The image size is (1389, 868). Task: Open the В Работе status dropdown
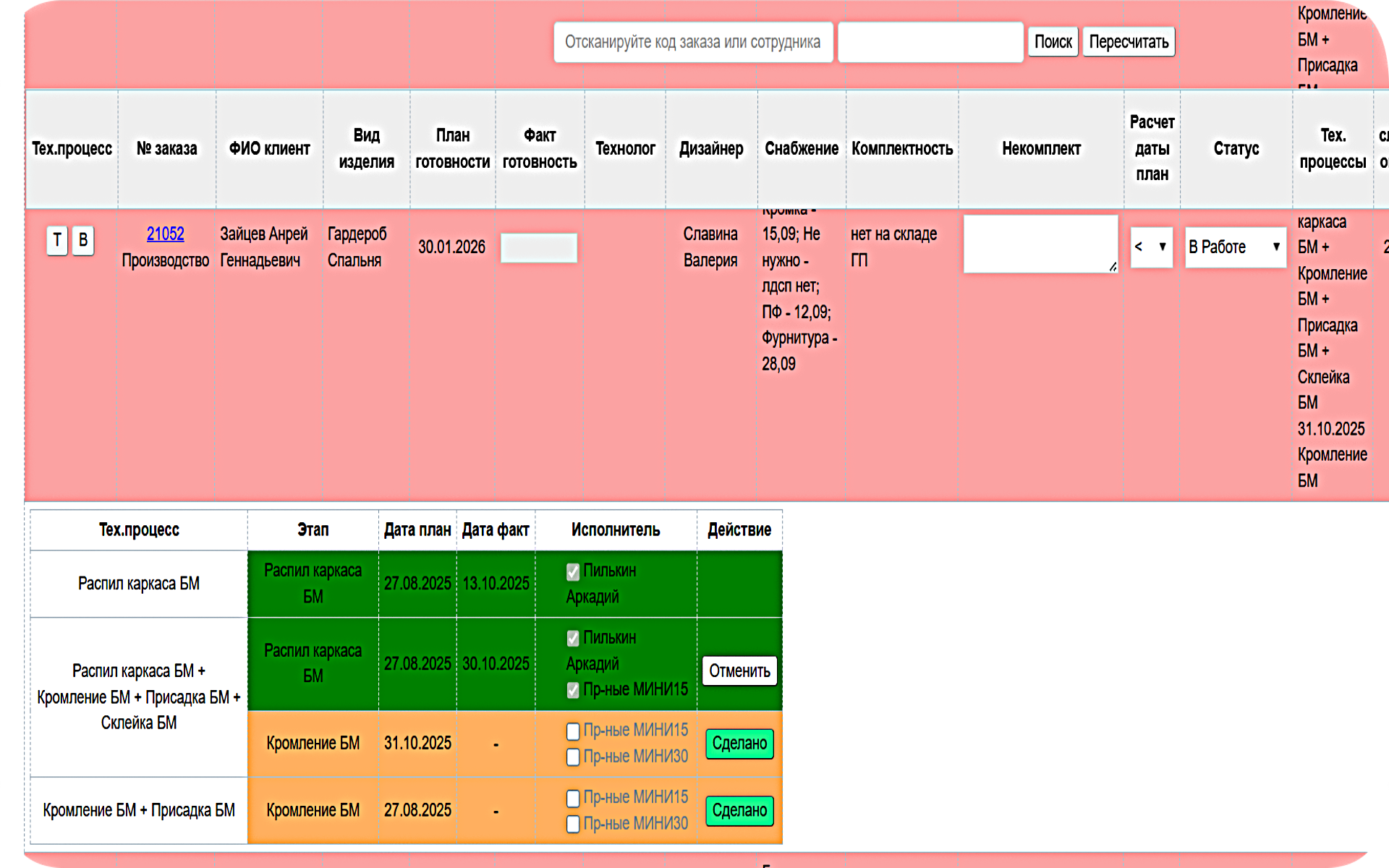1235,247
